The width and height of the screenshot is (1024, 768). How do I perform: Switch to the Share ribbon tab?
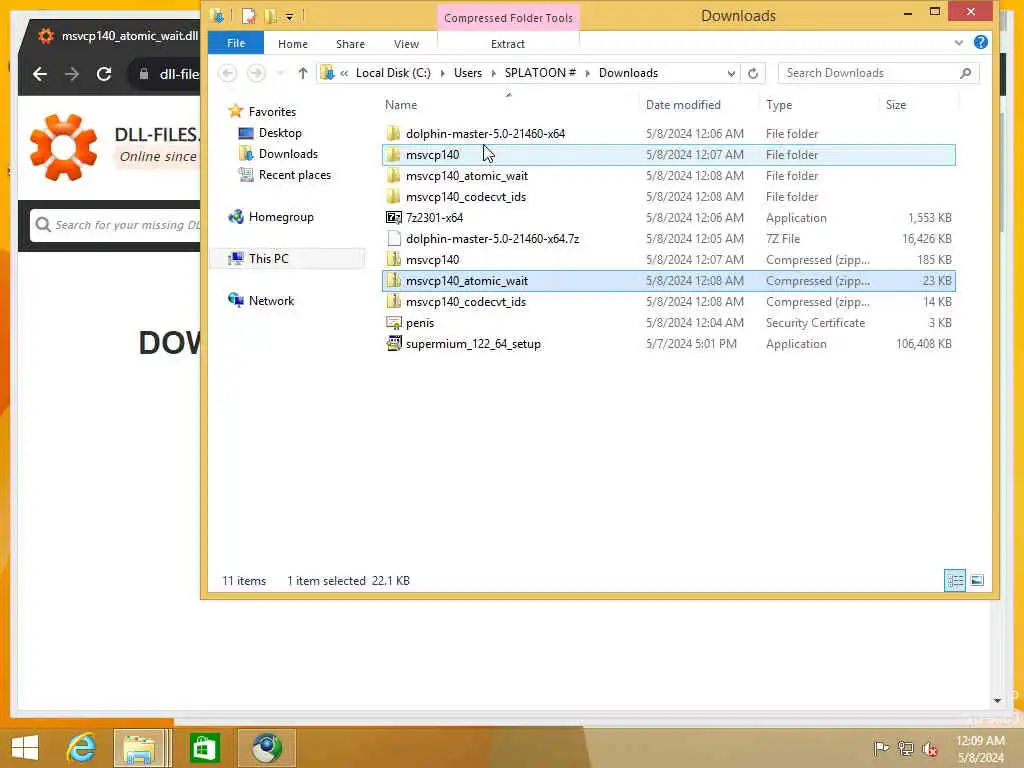pos(350,44)
